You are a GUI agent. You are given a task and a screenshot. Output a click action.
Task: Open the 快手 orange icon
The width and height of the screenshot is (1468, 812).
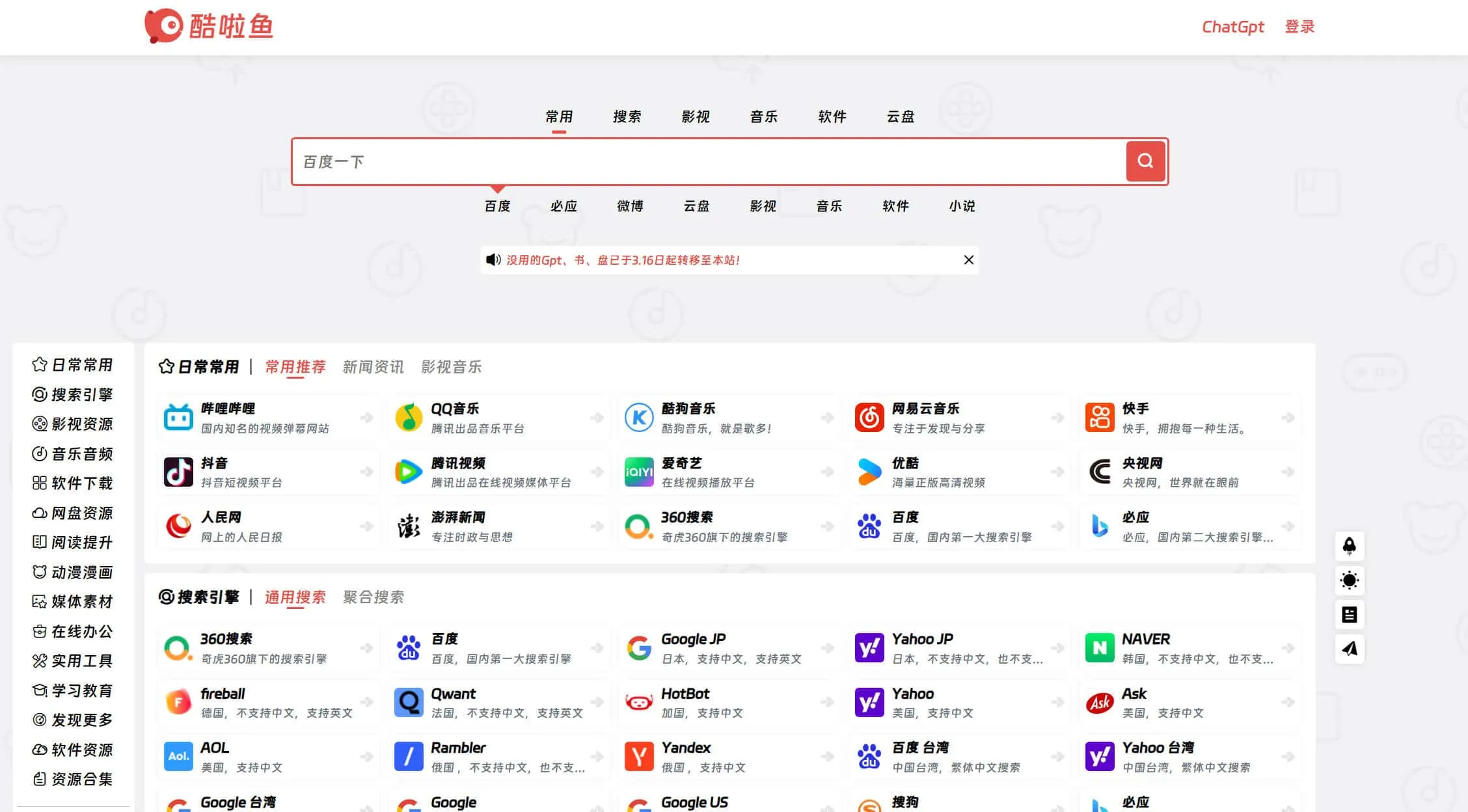pyautogui.click(x=1100, y=418)
